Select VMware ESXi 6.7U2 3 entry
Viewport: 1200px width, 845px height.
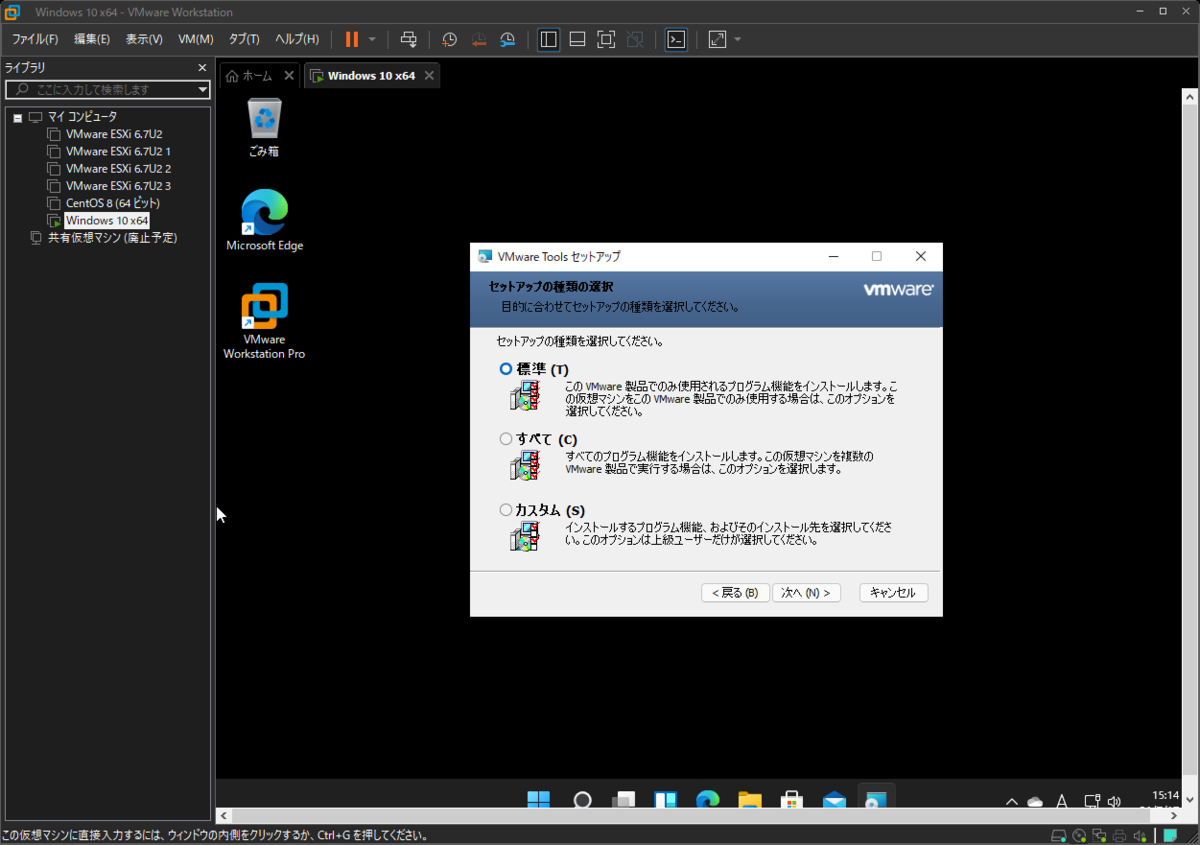click(118, 186)
